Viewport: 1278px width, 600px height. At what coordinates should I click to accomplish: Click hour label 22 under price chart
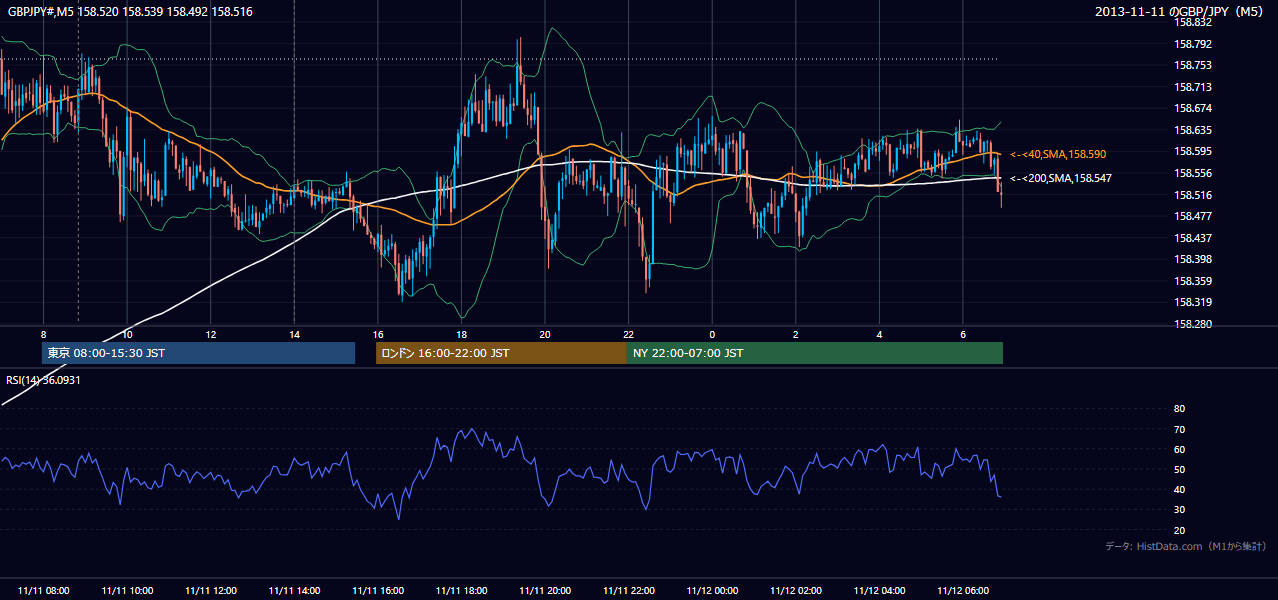[x=628, y=334]
